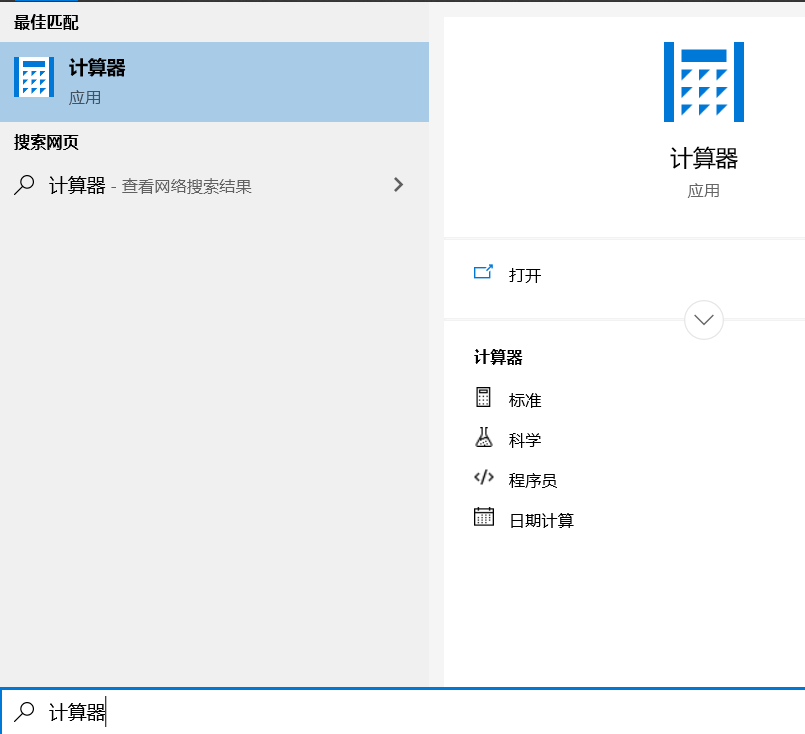Click the 应用 label under Calculator title
The width and height of the screenshot is (805, 734).
tap(703, 190)
